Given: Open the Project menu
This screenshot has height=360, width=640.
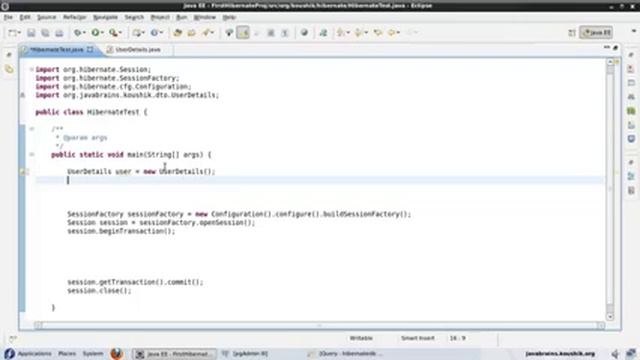Looking at the screenshot, I should click(x=160, y=17).
